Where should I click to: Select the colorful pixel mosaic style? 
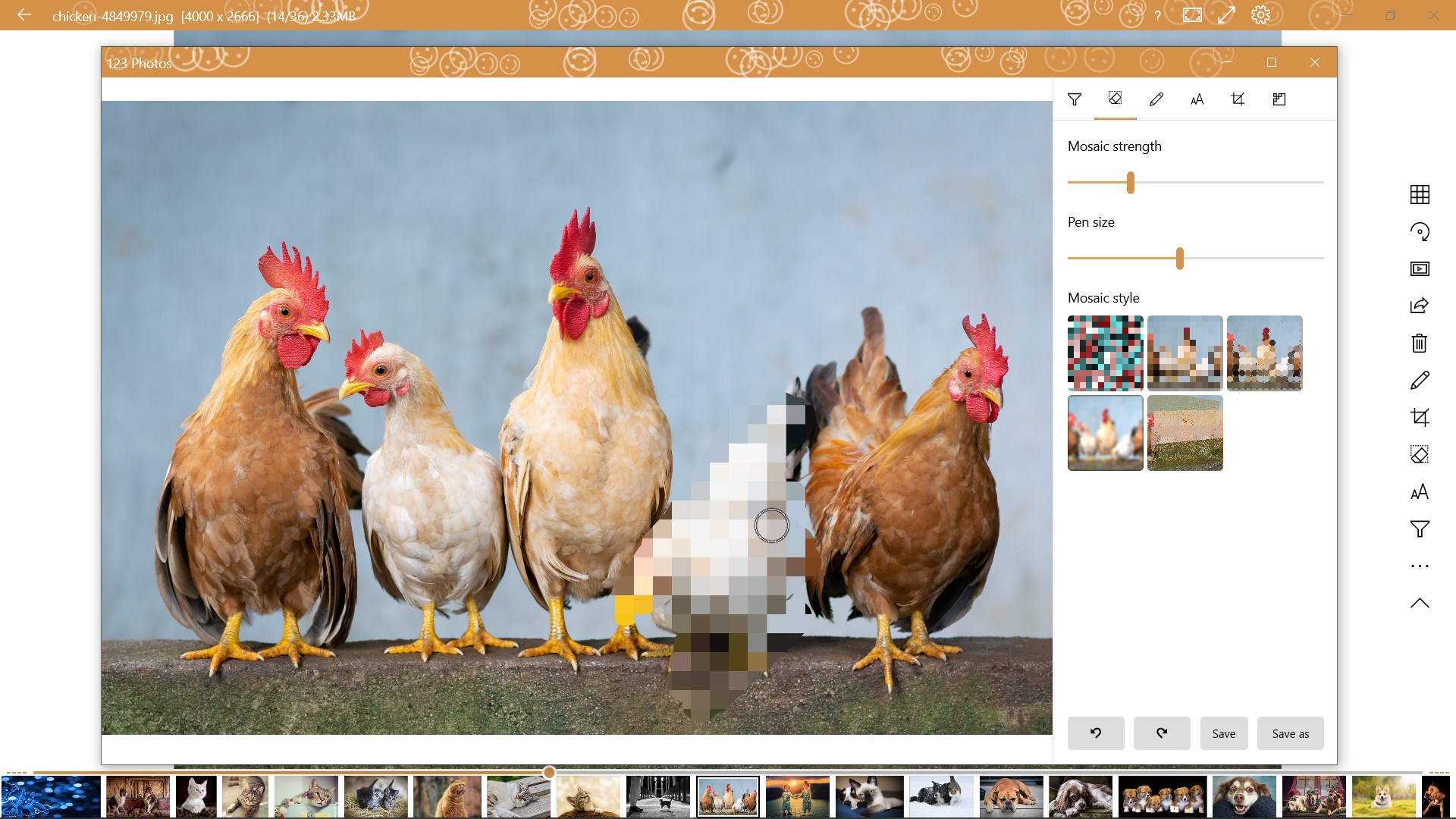click(1105, 353)
